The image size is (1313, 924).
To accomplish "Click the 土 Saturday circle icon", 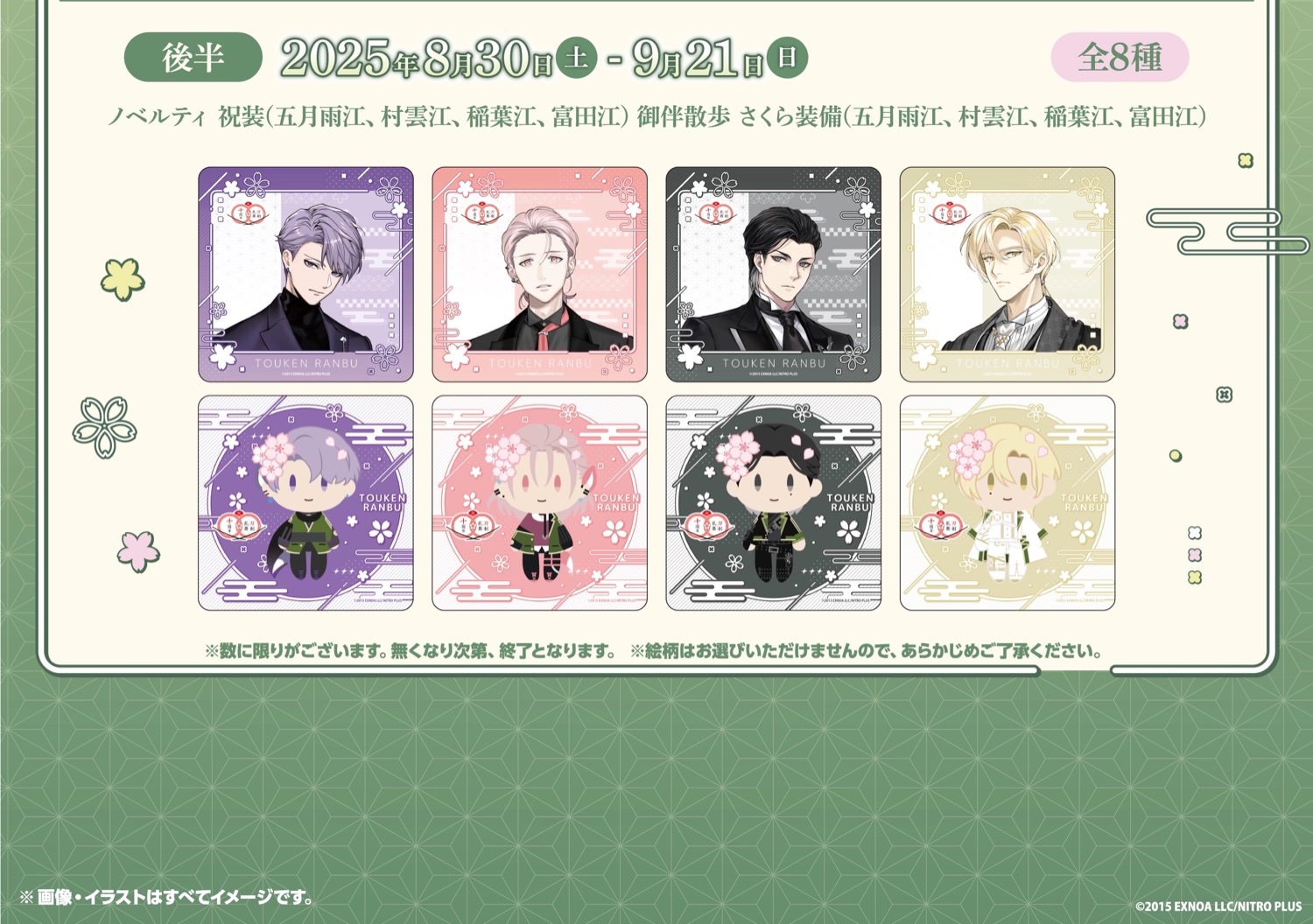I will [x=576, y=58].
